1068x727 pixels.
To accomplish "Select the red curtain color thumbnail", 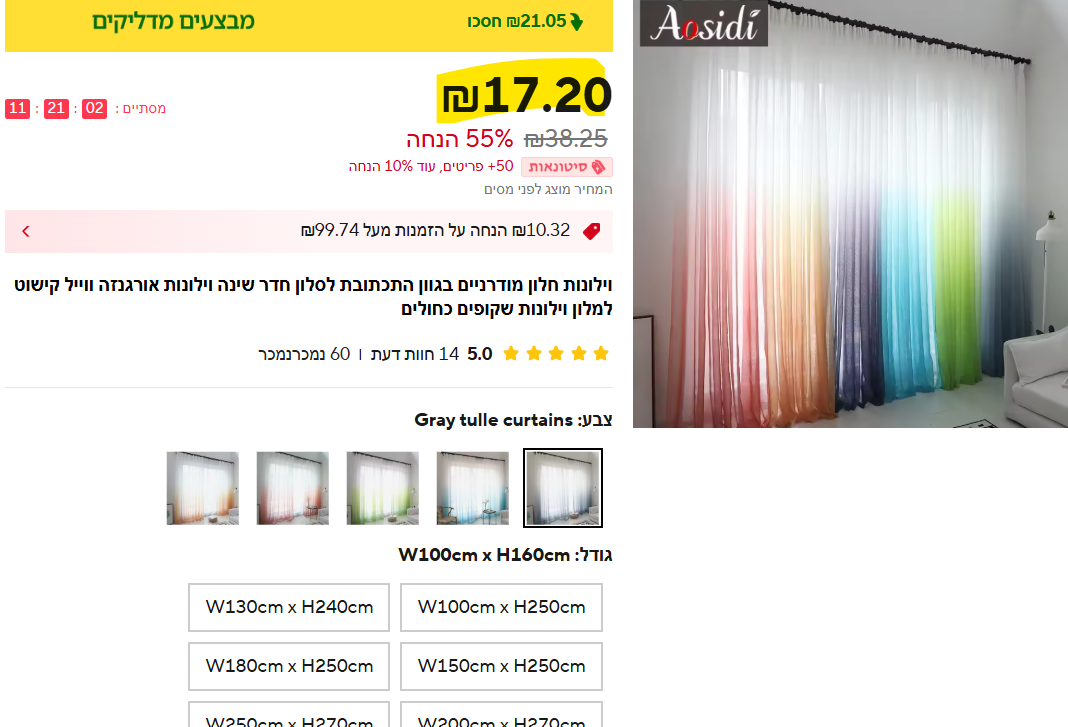I will 293,488.
